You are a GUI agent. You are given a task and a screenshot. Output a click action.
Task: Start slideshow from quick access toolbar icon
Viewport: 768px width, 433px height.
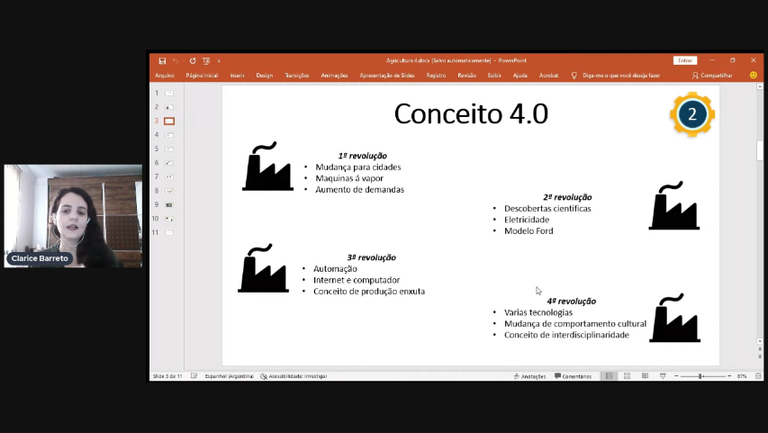click(206, 61)
